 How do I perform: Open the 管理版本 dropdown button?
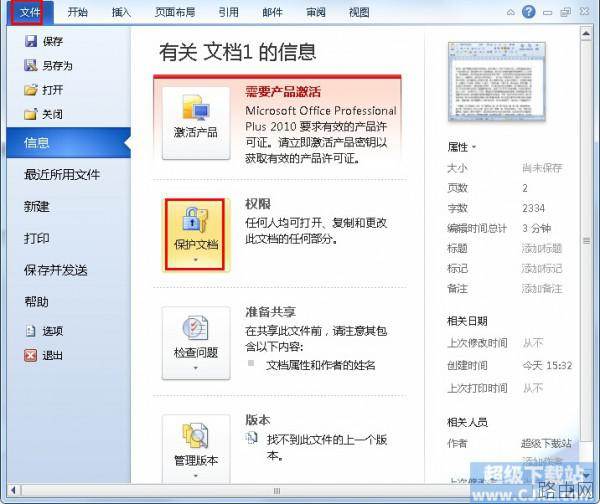coord(196,450)
